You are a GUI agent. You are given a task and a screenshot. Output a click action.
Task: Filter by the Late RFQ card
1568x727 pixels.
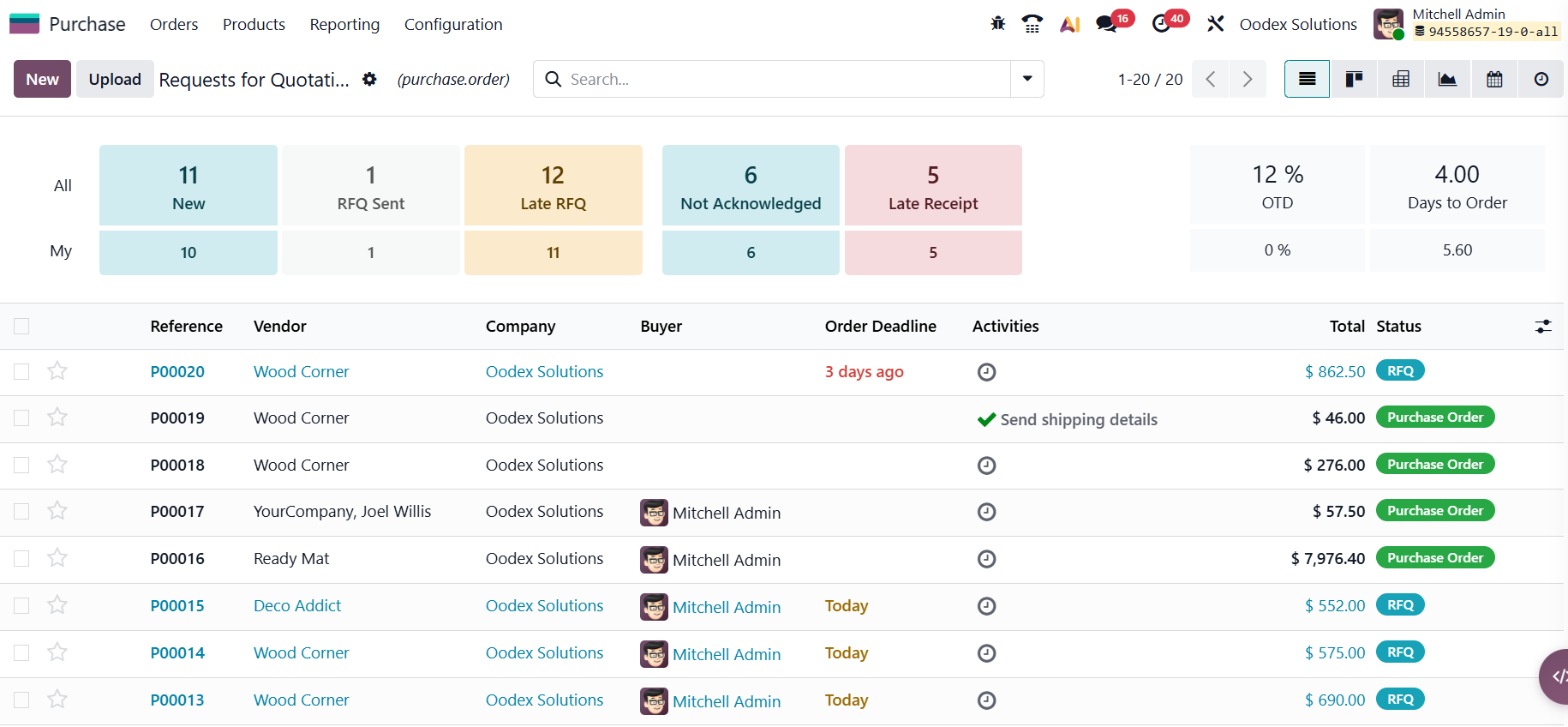coord(553,186)
